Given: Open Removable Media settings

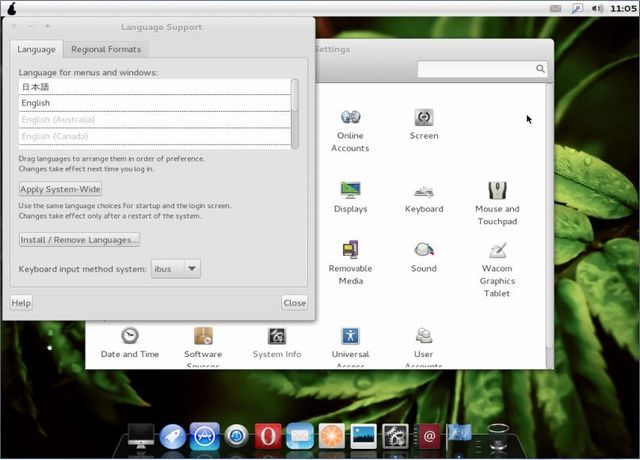Looking at the screenshot, I should coord(350,251).
